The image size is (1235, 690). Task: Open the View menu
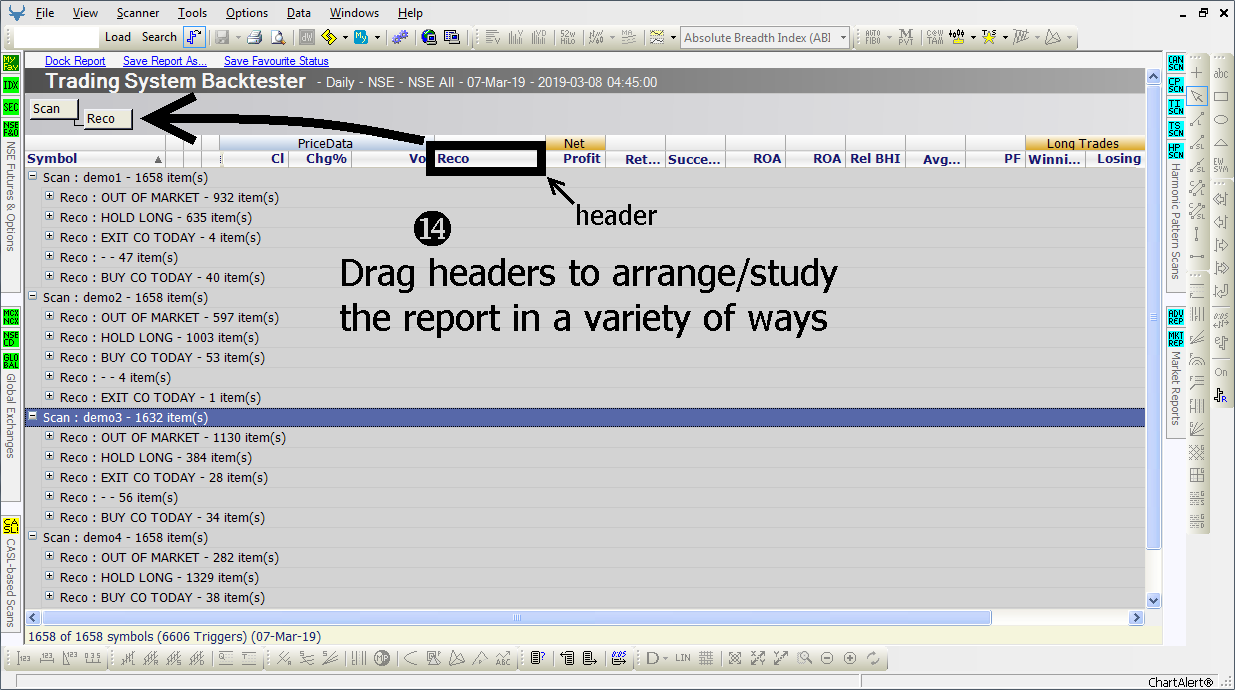[x=85, y=13]
